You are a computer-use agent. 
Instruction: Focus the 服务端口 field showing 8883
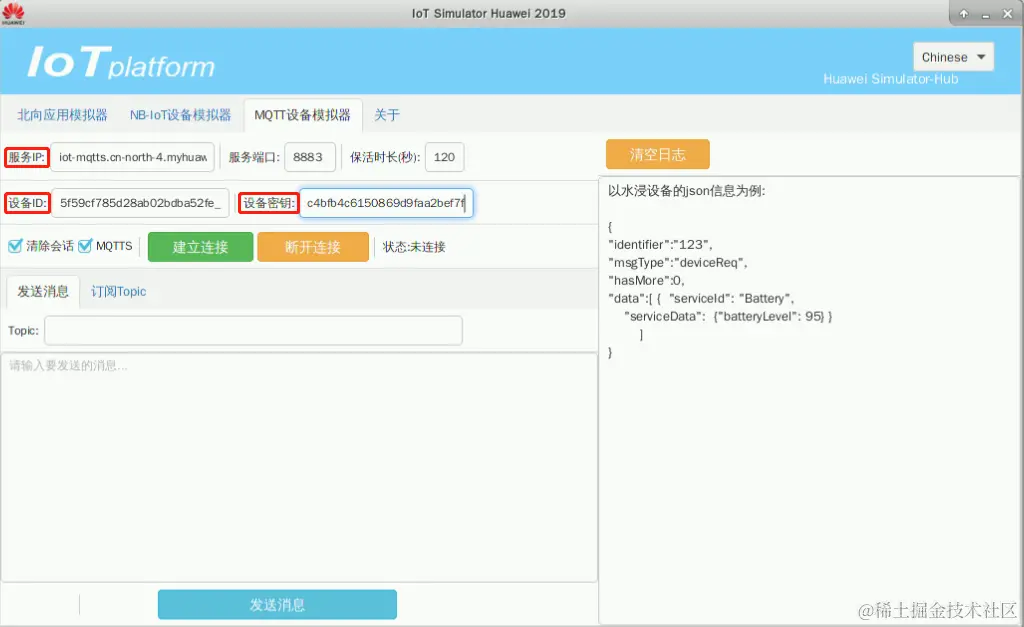pos(310,157)
